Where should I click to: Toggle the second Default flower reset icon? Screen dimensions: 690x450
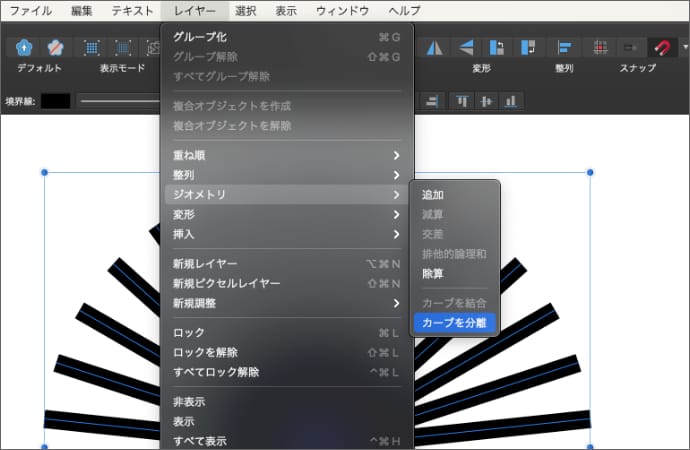tap(56, 47)
